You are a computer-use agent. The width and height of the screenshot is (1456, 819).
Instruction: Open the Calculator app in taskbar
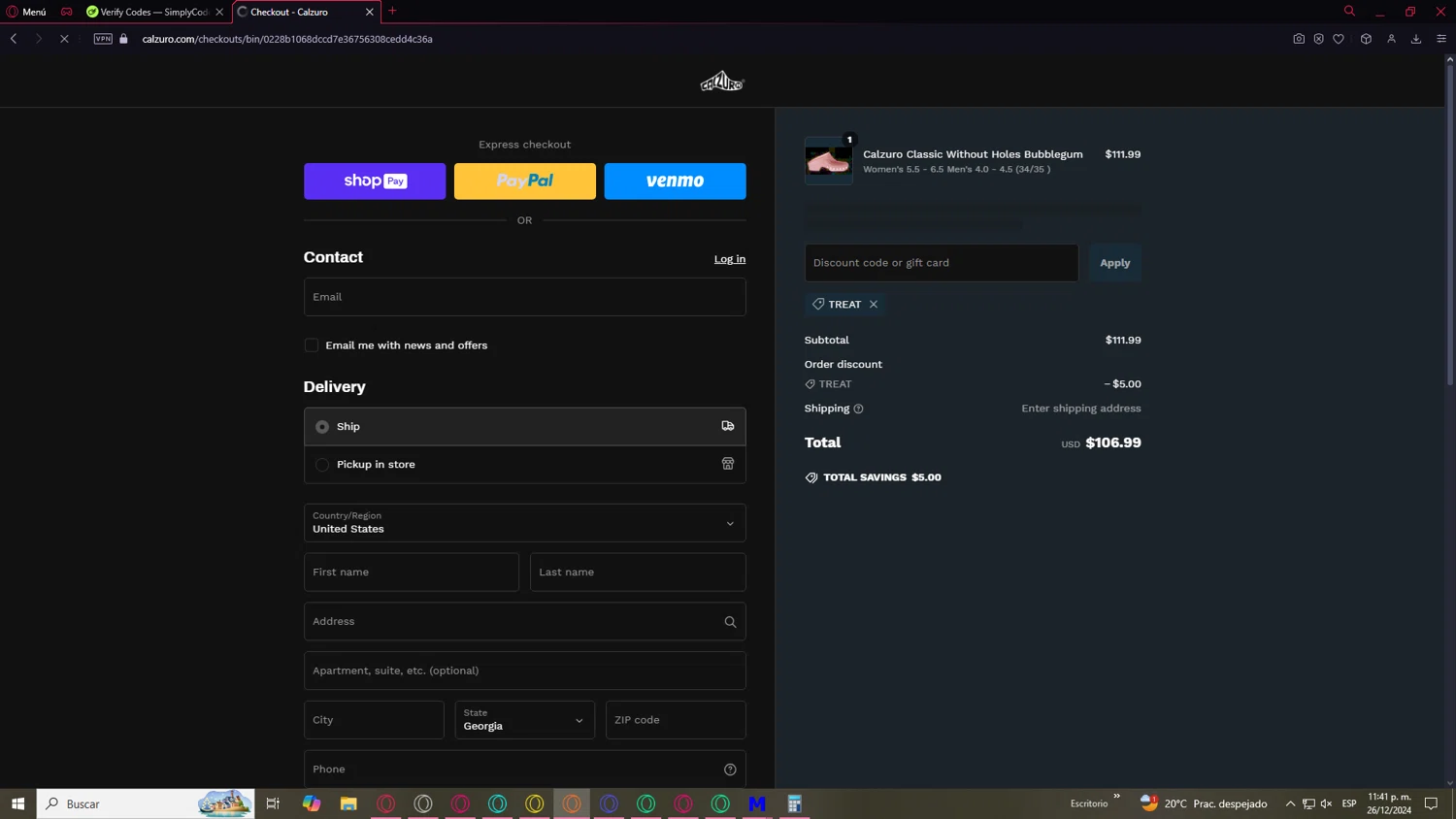coord(794,803)
